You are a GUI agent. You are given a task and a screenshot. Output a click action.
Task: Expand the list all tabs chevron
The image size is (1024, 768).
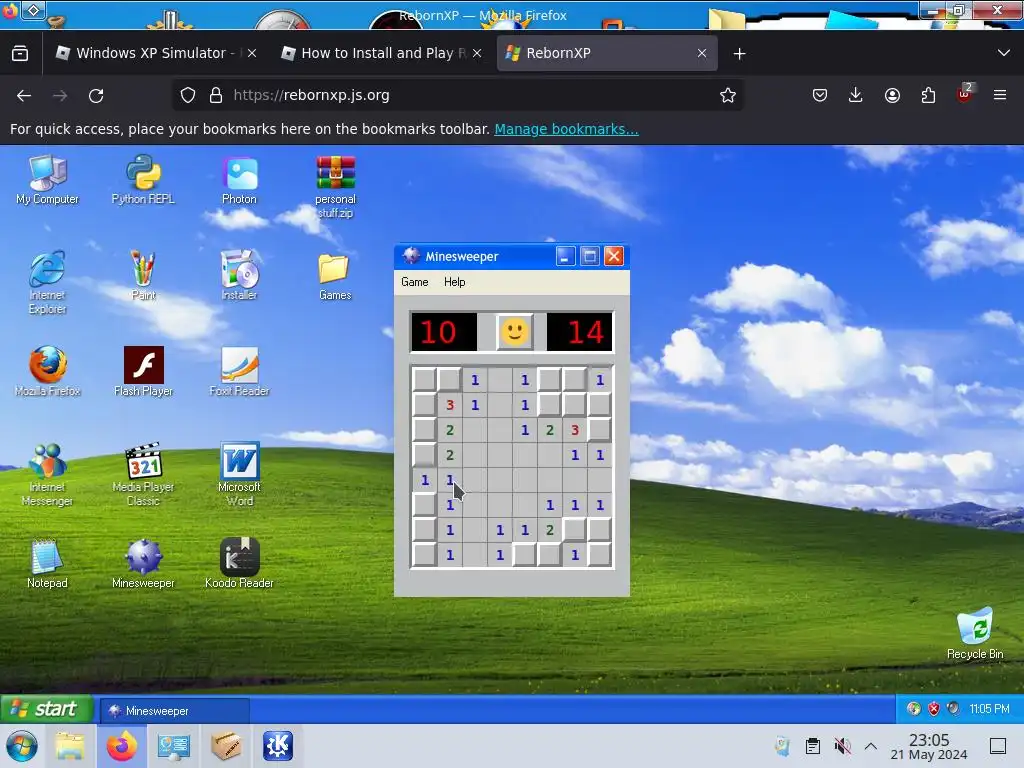[x=1004, y=53]
